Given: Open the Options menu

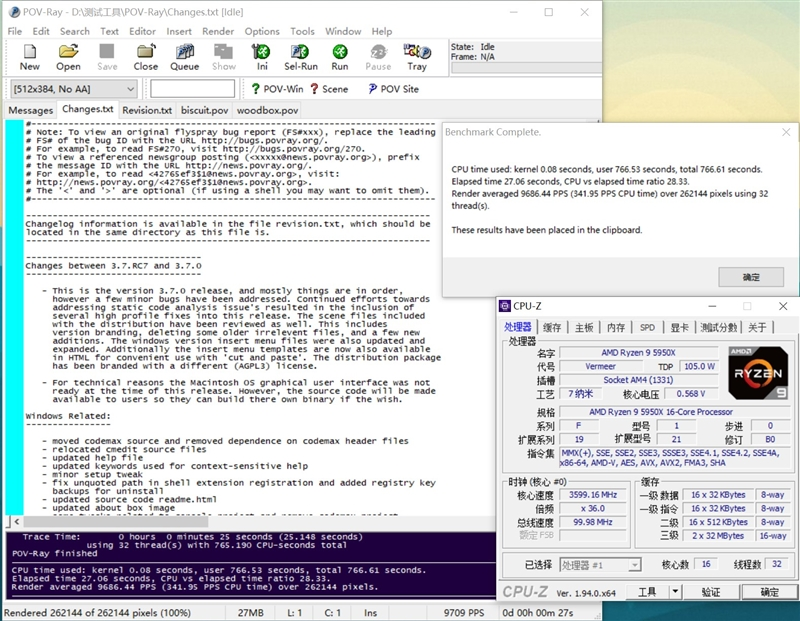Looking at the screenshot, I should click(x=262, y=31).
